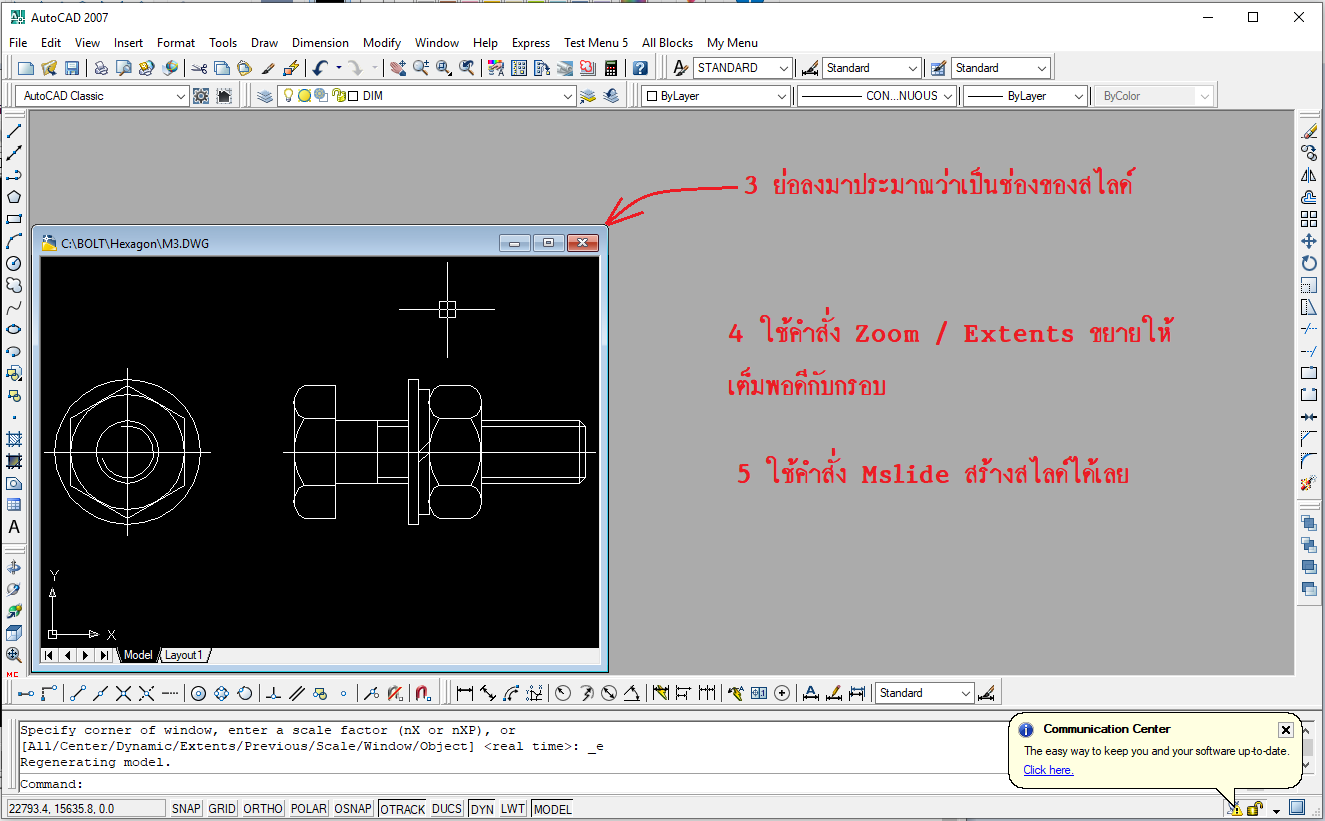This screenshot has width=1325, height=821.
Task: Switch to the Layout1 tab
Action: pos(184,655)
